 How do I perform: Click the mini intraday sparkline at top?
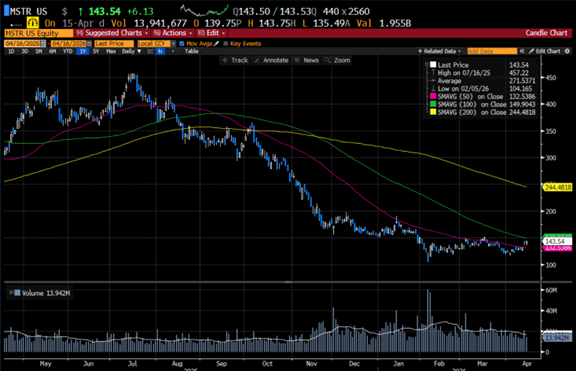(x=204, y=11)
